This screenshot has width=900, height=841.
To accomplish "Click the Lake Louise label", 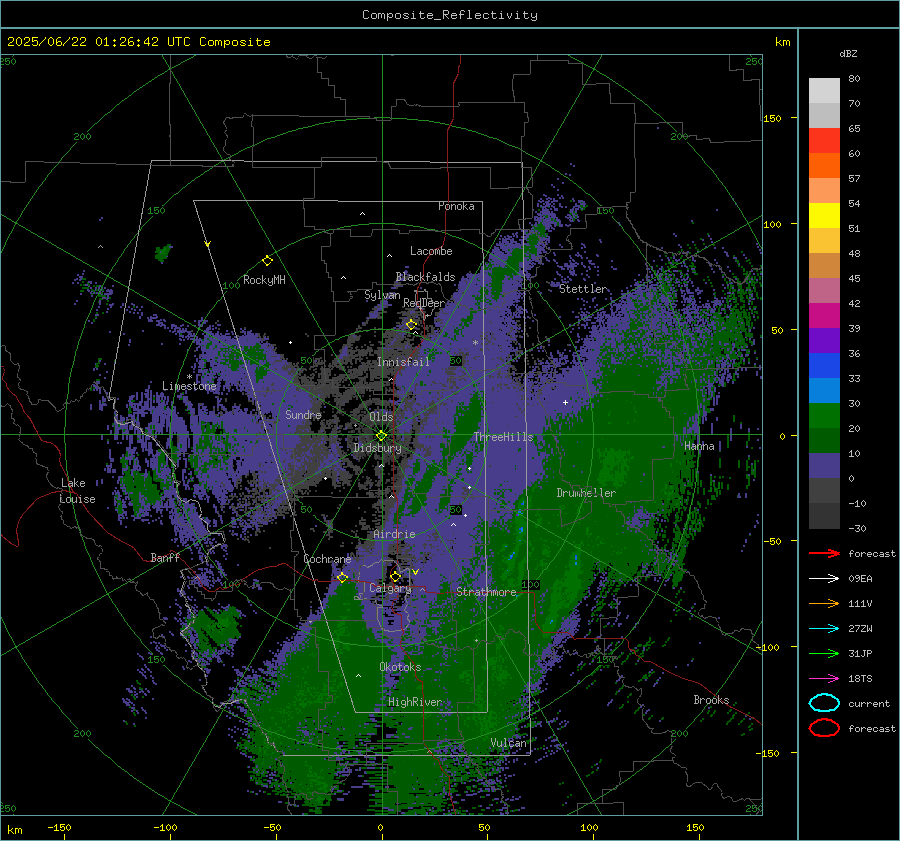I will [x=77, y=491].
